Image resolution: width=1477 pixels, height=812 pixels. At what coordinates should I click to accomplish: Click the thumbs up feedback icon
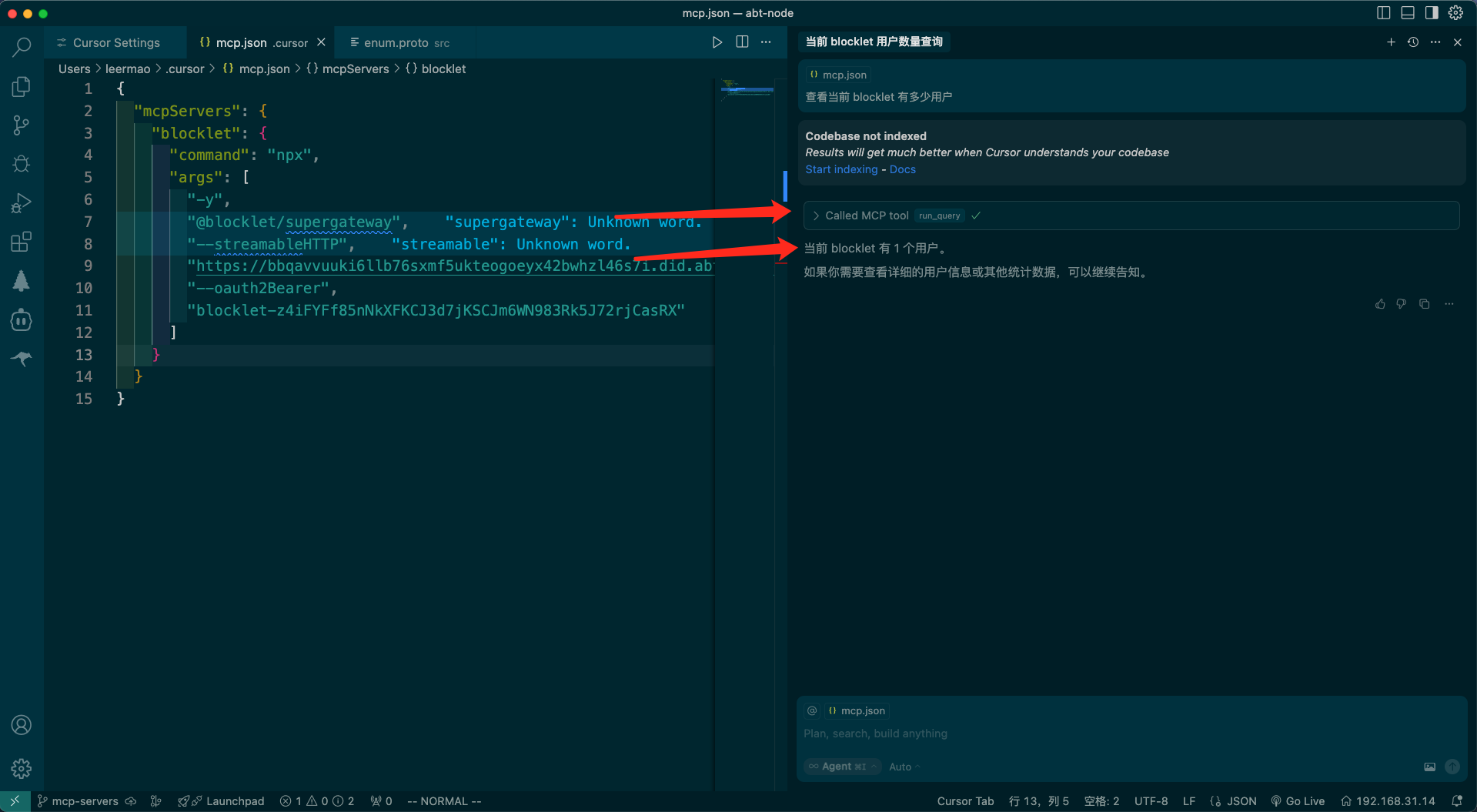coord(1380,304)
